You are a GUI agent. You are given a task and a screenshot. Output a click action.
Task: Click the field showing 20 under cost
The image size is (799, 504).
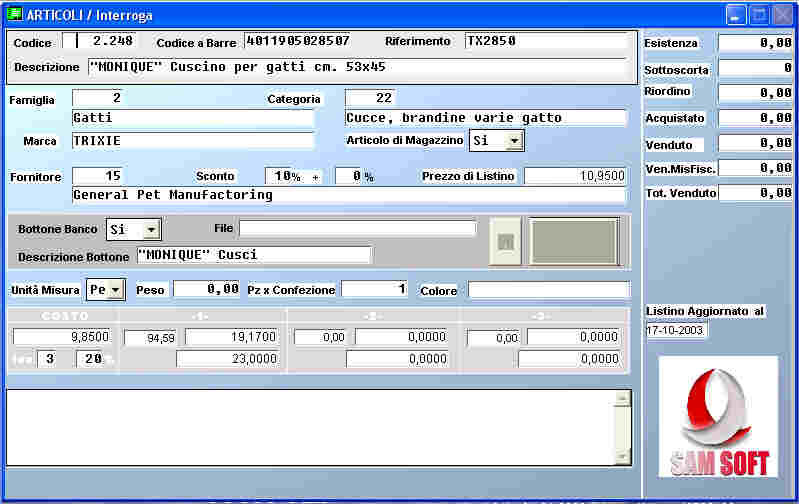91,359
